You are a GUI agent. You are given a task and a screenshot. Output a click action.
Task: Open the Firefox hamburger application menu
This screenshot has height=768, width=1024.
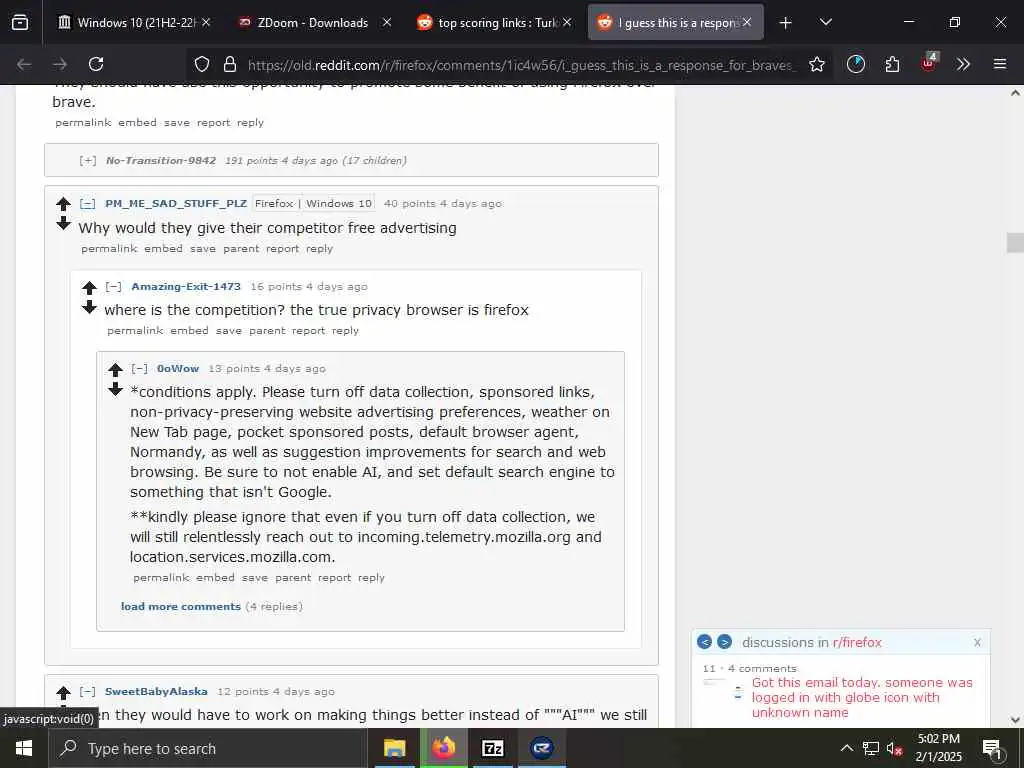999,64
